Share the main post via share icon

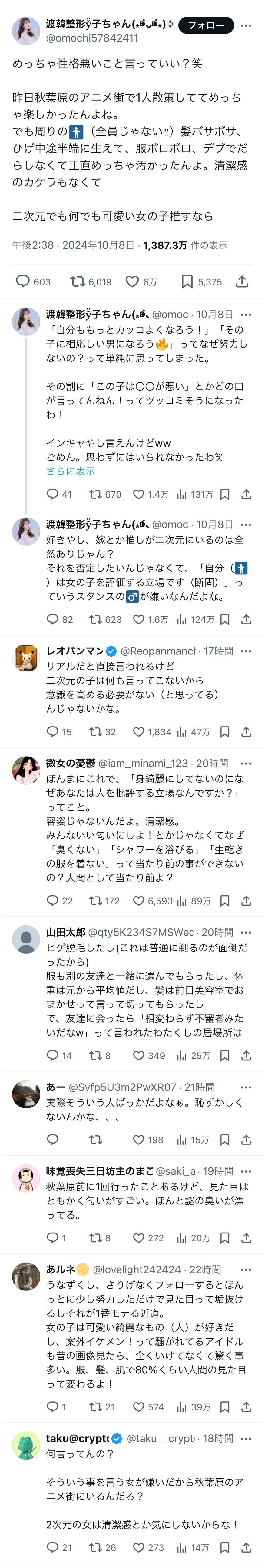242,281
